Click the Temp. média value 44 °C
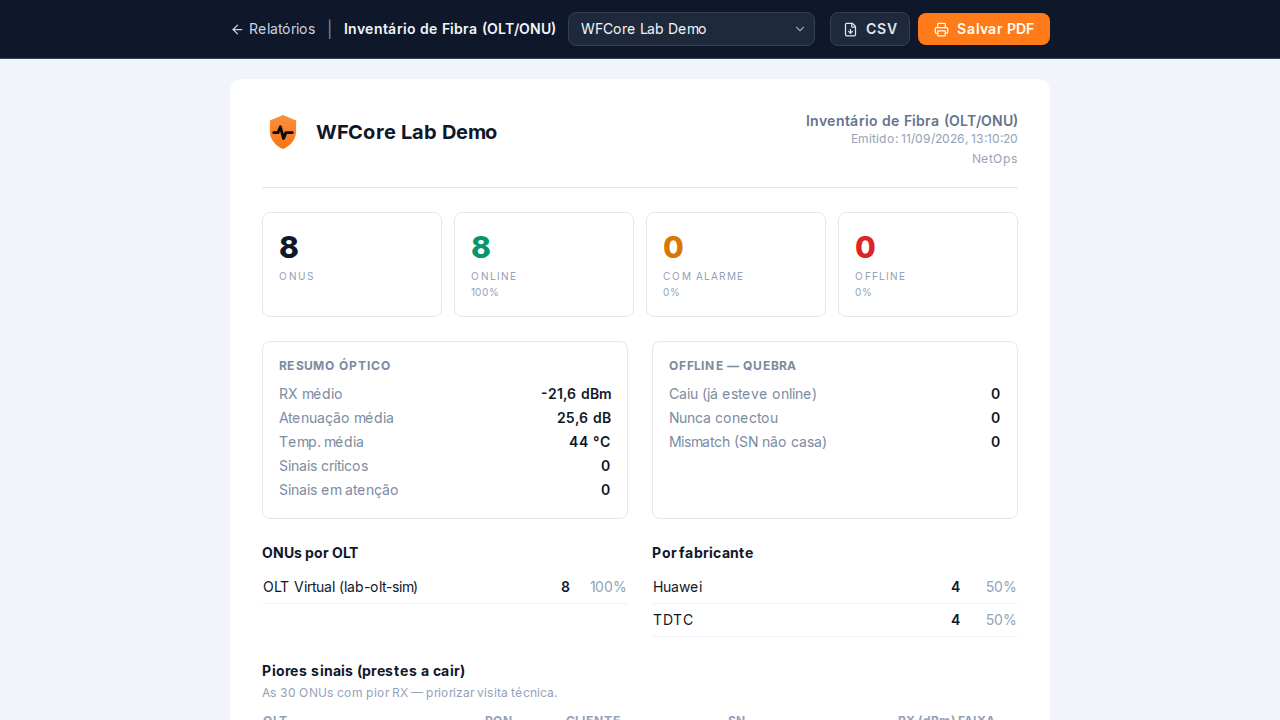1280x720 pixels. coord(590,442)
